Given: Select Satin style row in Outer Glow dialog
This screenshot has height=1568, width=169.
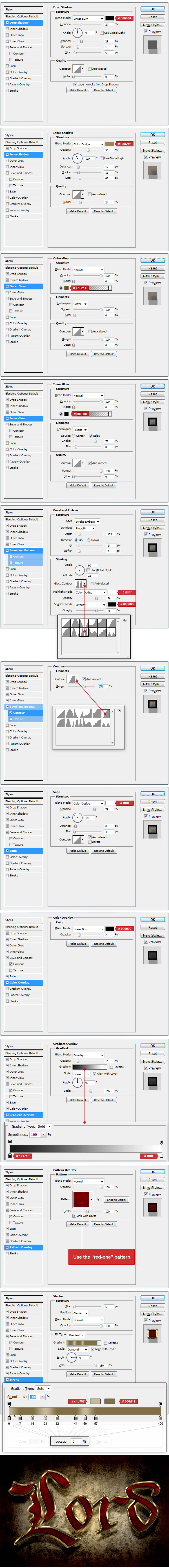Looking at the screenshot, I should point(23,317).
